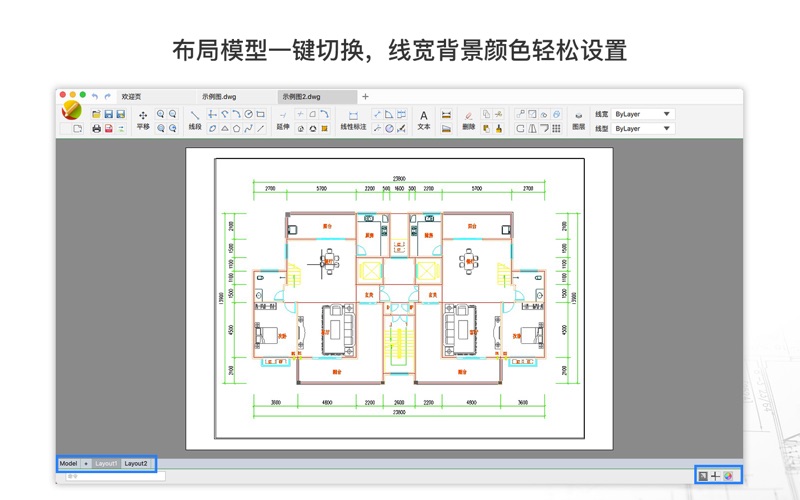Image resolution: width=800 pixels, height=500 pixels.
Task: Undo the last action
Action: 95,96
